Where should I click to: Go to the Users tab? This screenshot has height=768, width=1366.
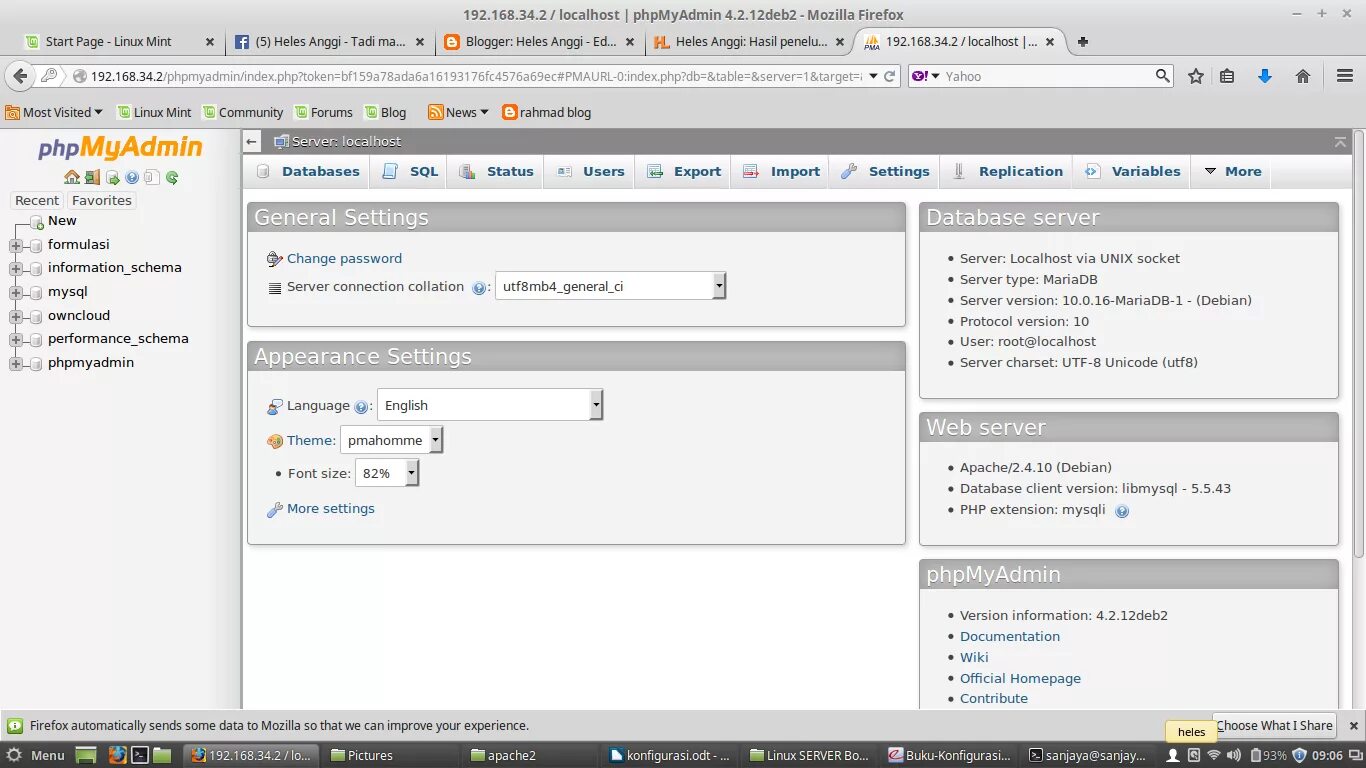(x=590, y=171)
